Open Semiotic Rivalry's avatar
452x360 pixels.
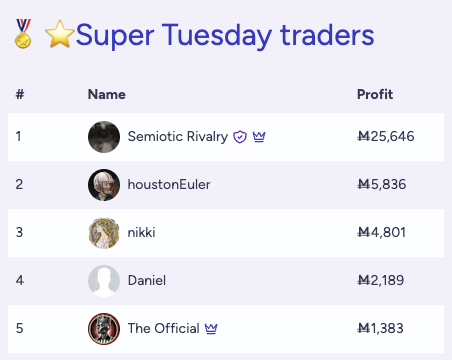click(x=104, y=137)
